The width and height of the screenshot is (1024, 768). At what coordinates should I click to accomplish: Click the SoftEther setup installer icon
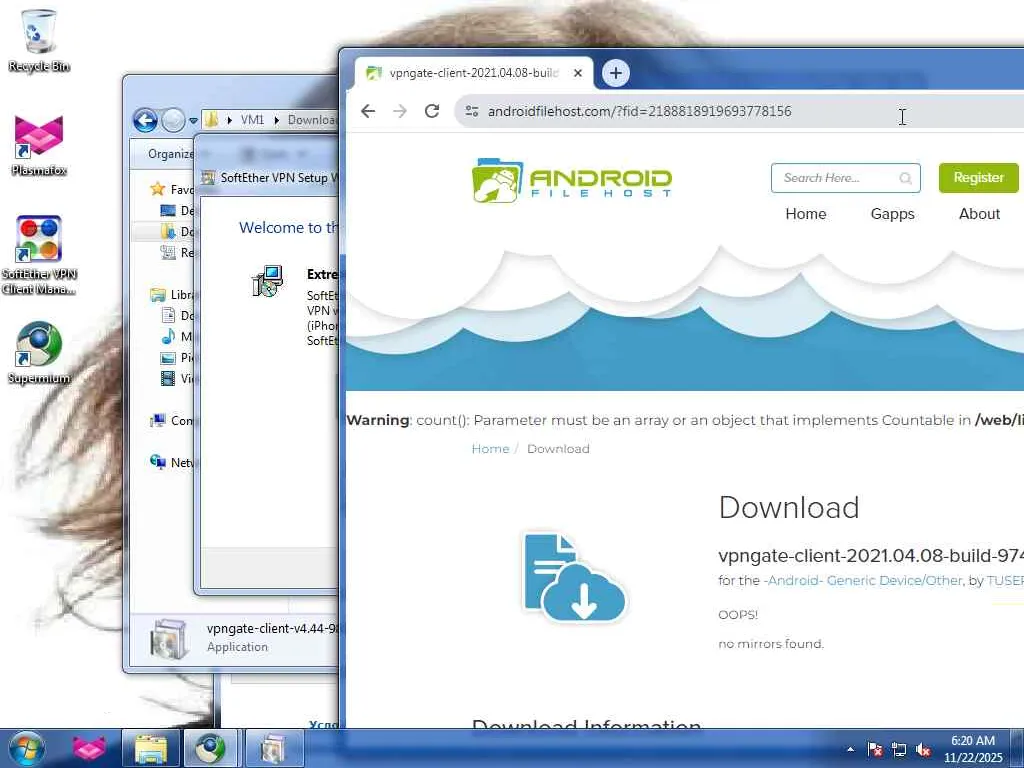tap(268, 281)
